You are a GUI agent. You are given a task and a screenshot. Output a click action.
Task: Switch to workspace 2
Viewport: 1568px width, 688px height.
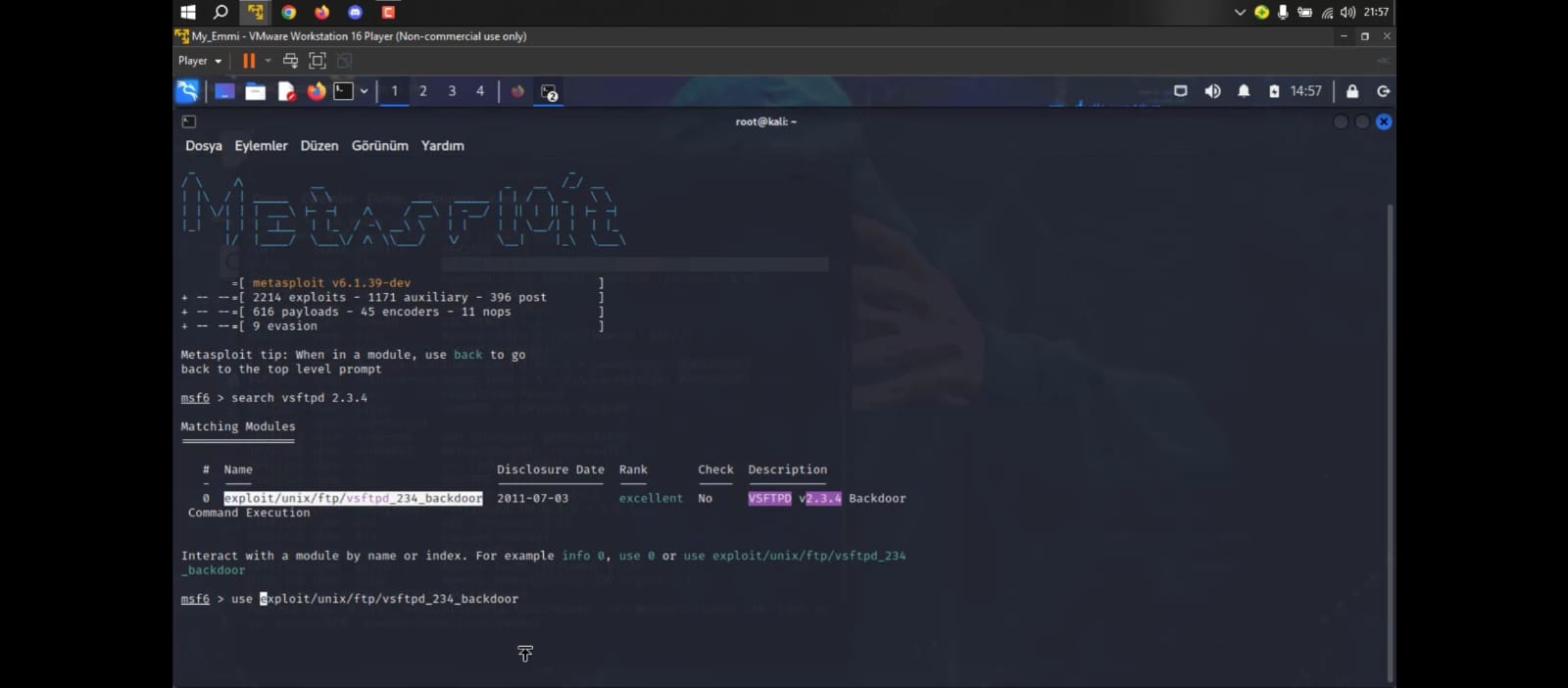pos(423,91)
